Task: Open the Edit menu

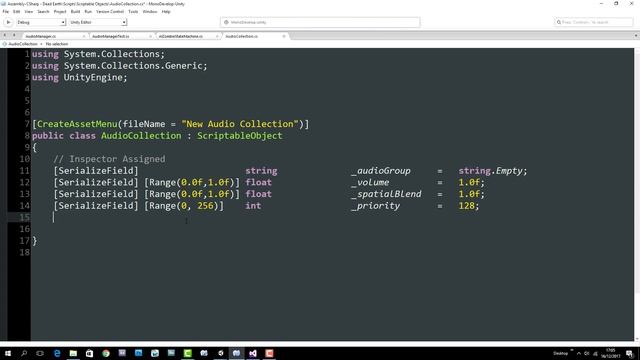Action: (17, 11)
